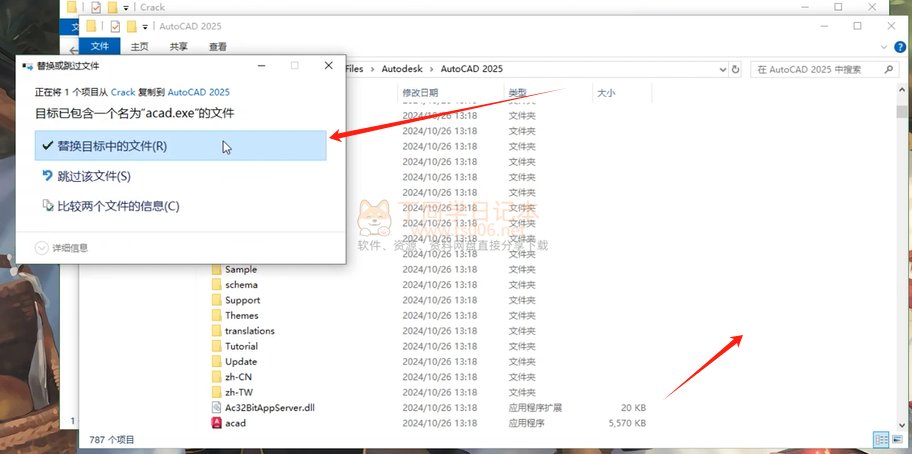Viewport: 912px width, 454px height.
Task: Select the translations folder
Action: pyautogui.click(x=250, y=330)
